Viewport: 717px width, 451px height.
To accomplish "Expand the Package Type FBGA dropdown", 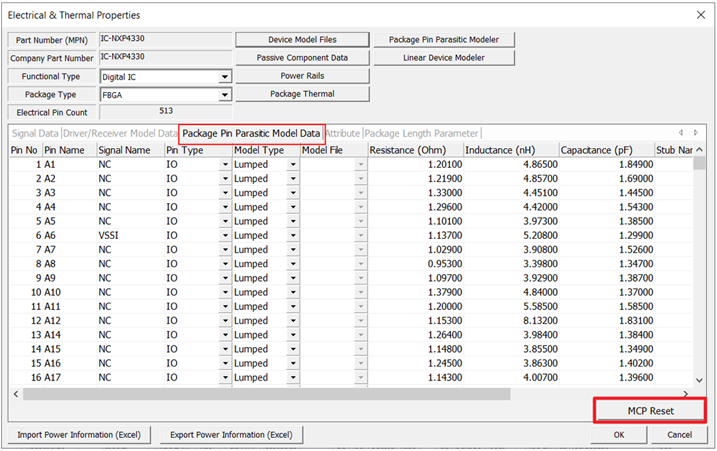I will pos(225,96).
